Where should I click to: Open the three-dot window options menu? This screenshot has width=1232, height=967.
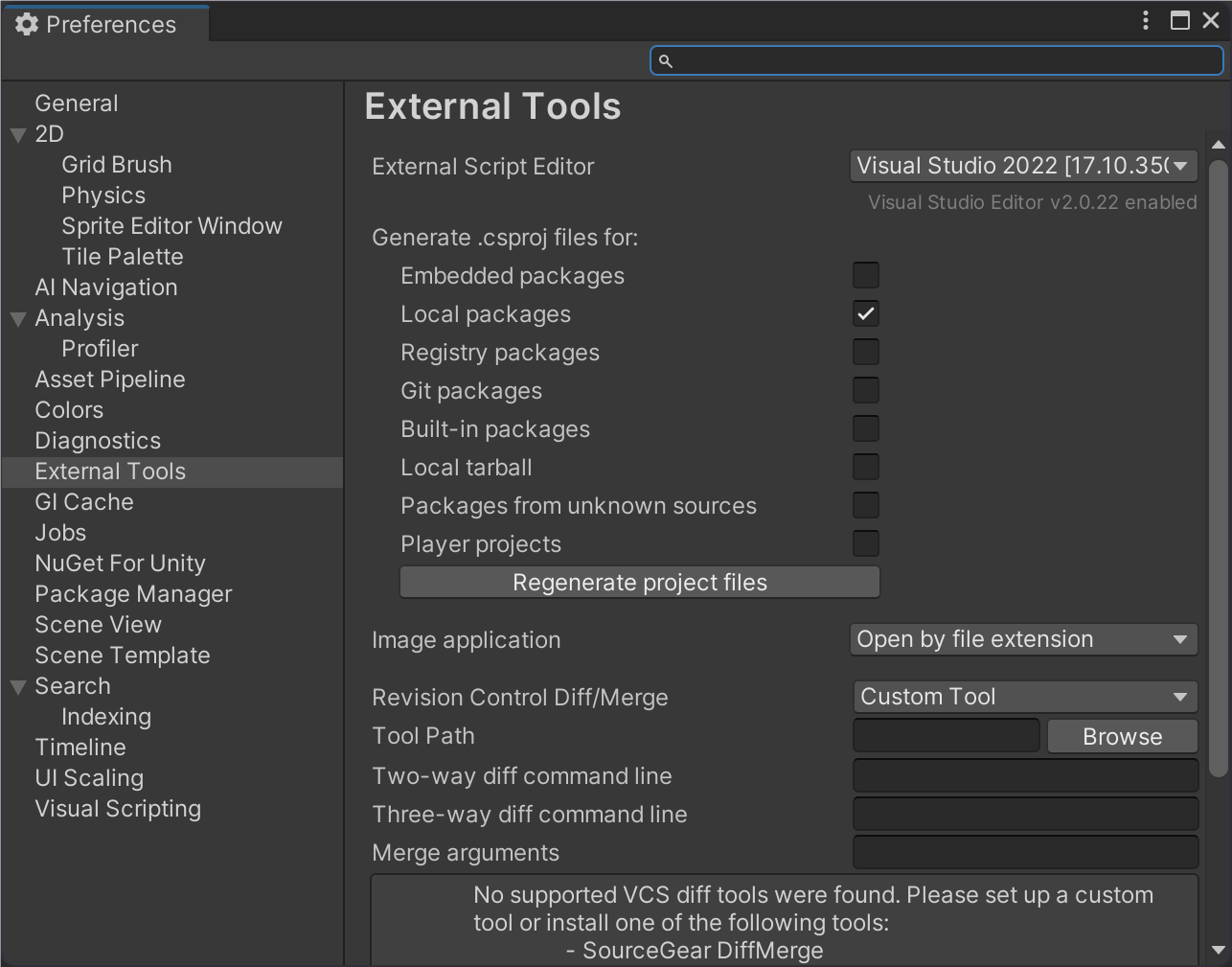[1146, 21]
